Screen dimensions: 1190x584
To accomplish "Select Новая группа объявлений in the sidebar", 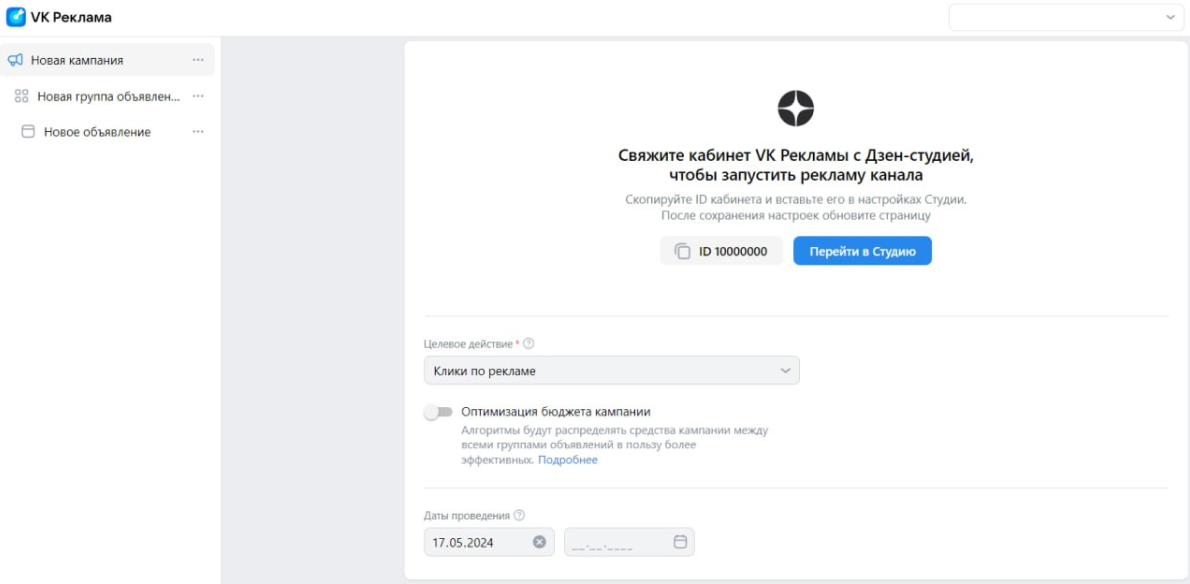I will pyautogui.click(x=107, y=96).
